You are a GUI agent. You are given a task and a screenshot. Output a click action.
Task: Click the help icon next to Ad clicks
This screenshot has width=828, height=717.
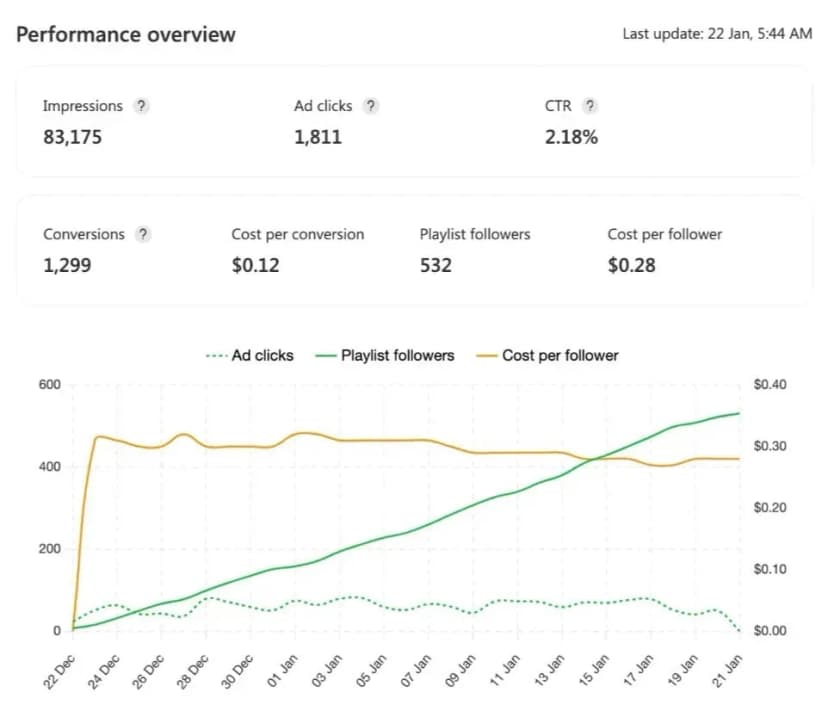(371, 106)
